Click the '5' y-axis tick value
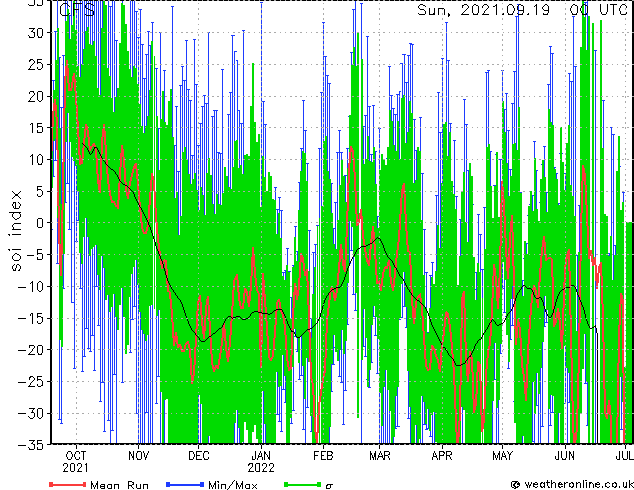This screenshot has width=634, height=490. point(40,191)
